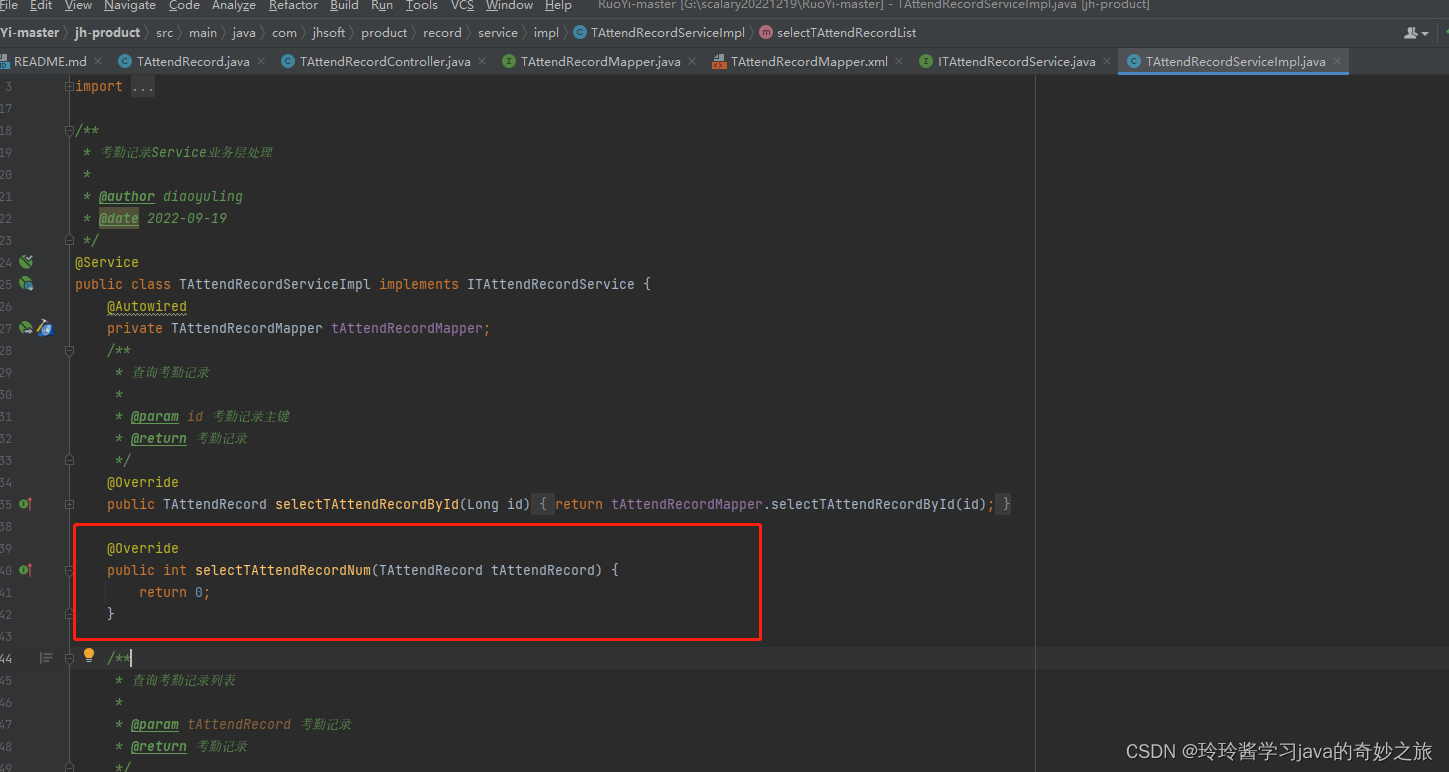The width and height of the screenshot is (1449, 772).
Task: Open the Edit menu
Action: 41,5
